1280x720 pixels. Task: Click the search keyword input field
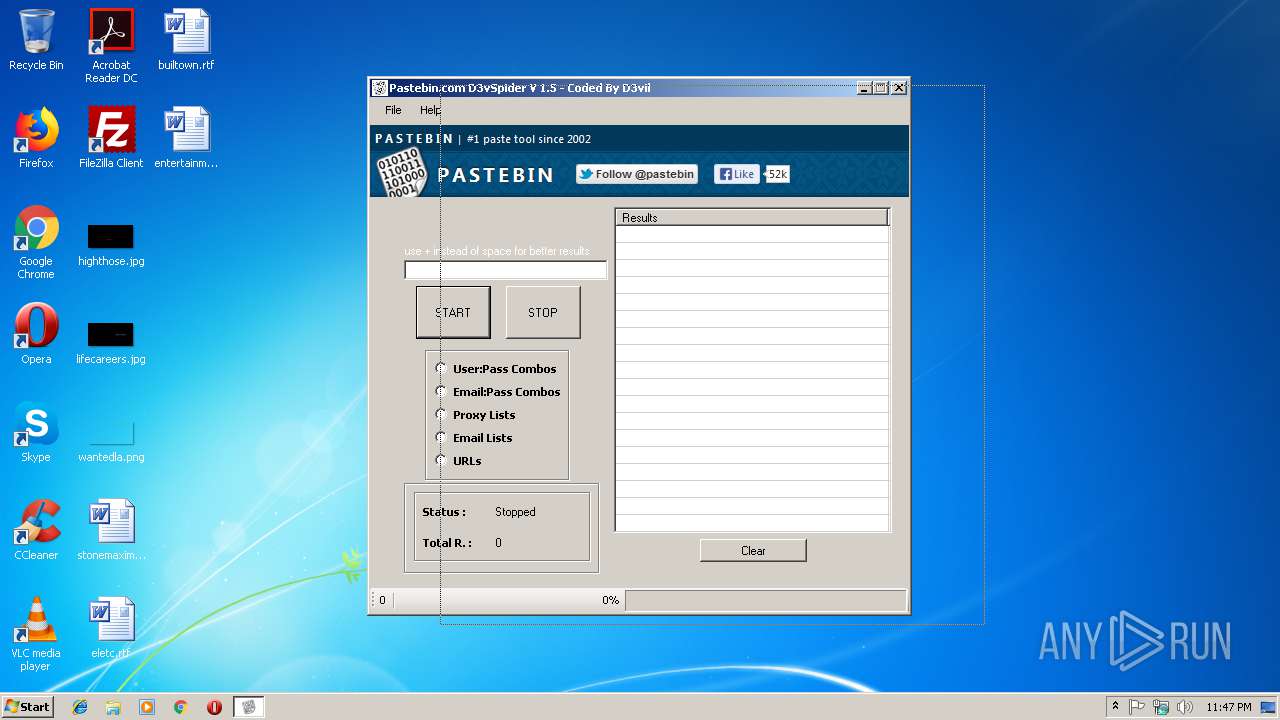(505, 270)
